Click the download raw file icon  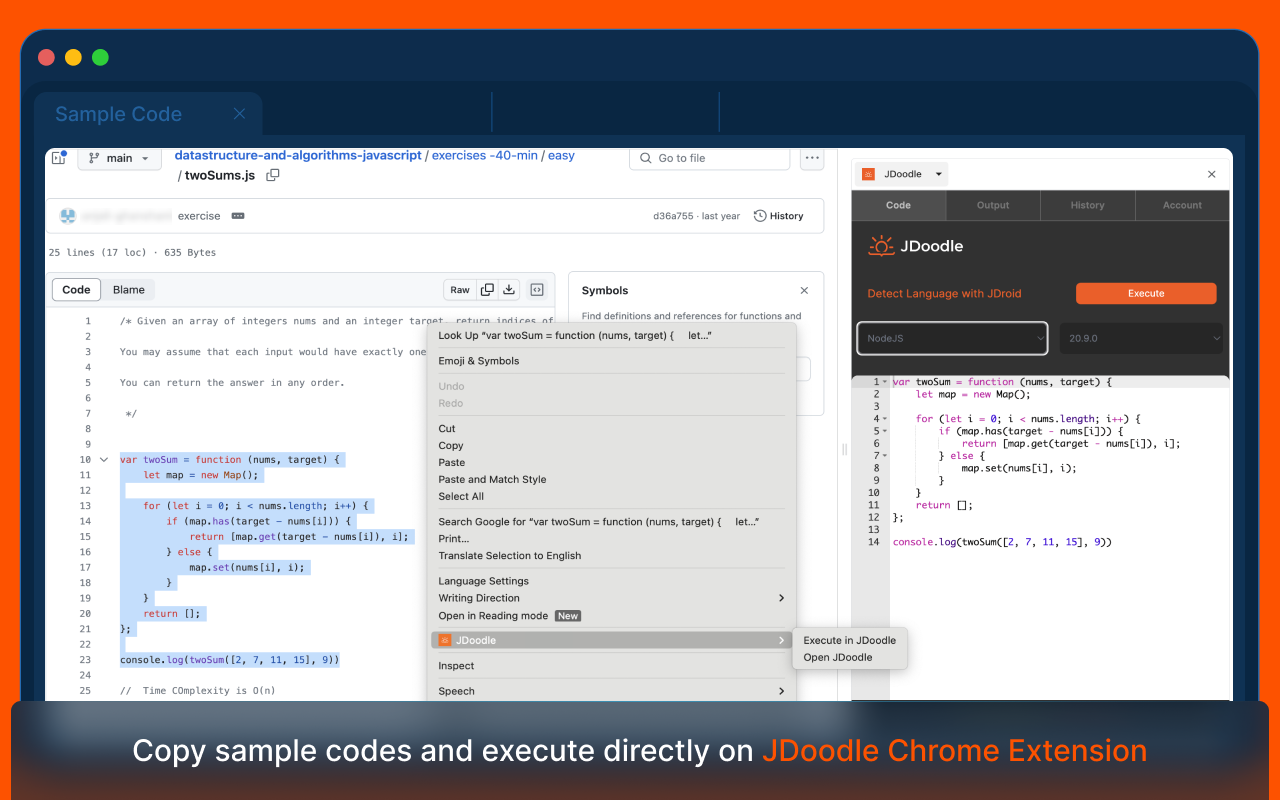pyautogui.click(x=509, y=290)
